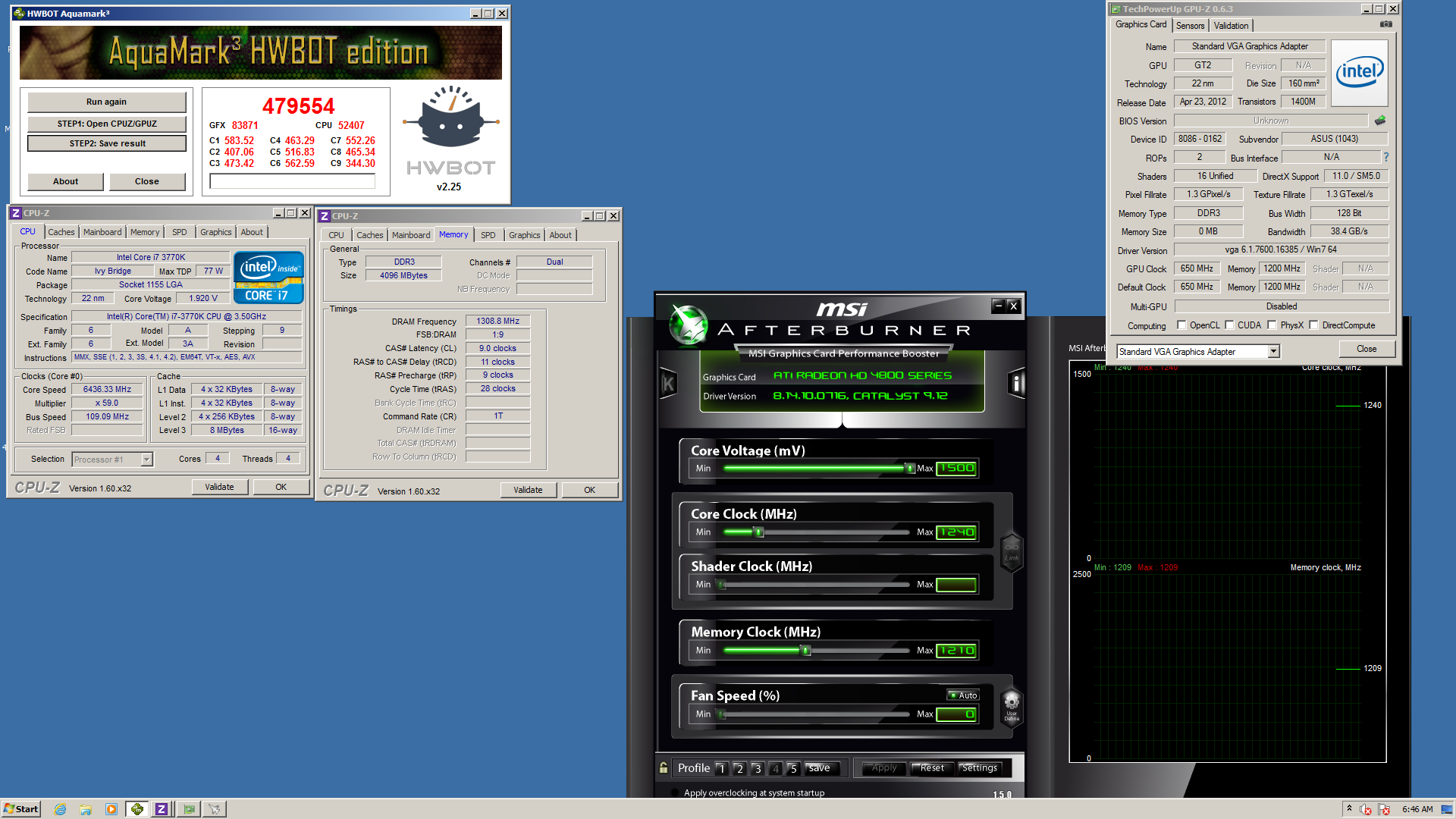Click Validate in left CPU-Z window
This screenshot has width=1456, height=819.
click(219, 487)
